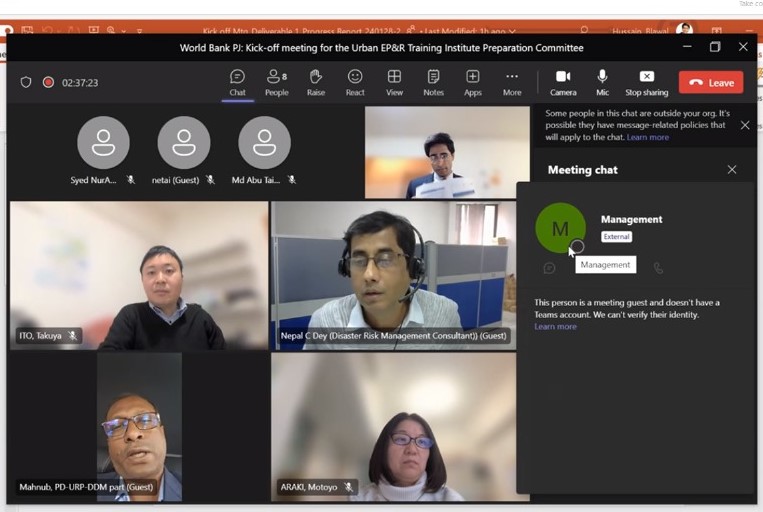
Task: Click the chat icon under Management
Action: pos(549,268)
